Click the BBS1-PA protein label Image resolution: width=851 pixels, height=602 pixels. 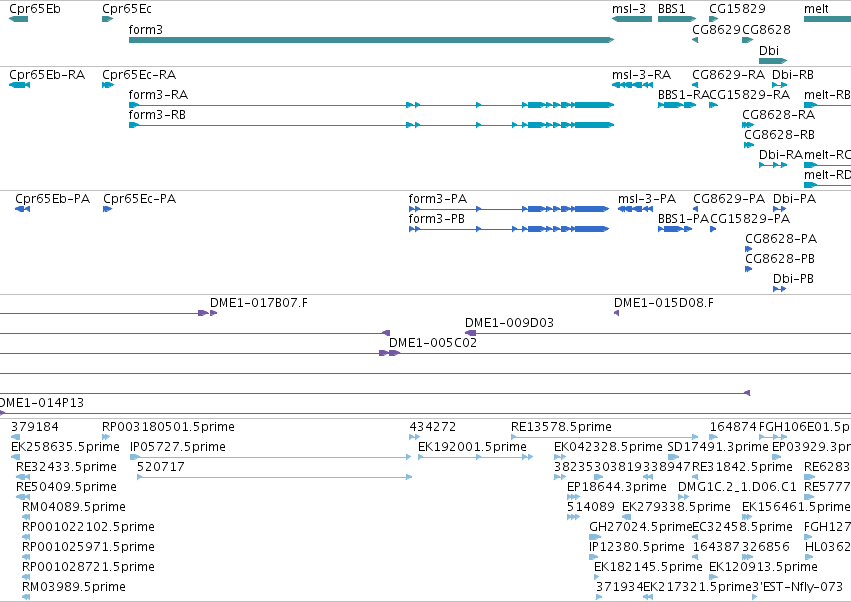pyautogui.click(x=683, y=219)
